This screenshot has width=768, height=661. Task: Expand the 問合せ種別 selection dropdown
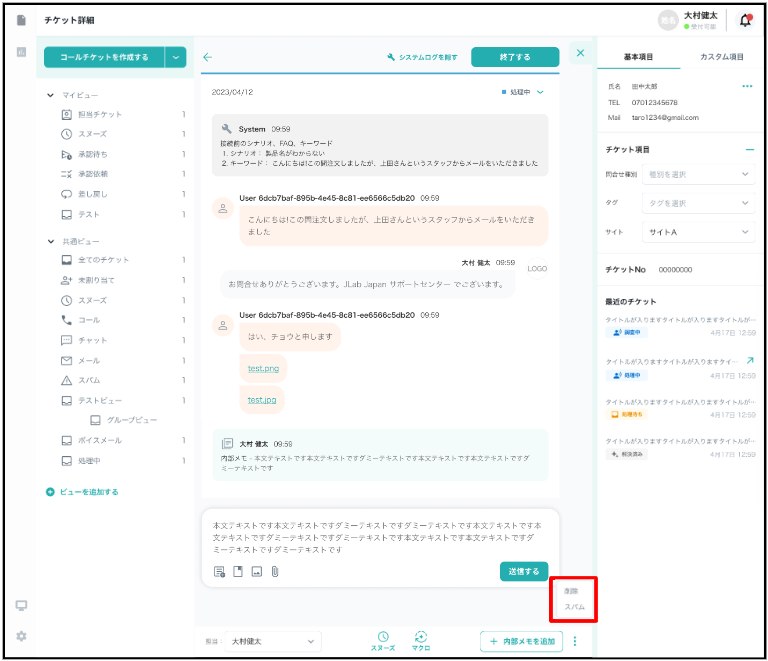(x=698, y=174)
